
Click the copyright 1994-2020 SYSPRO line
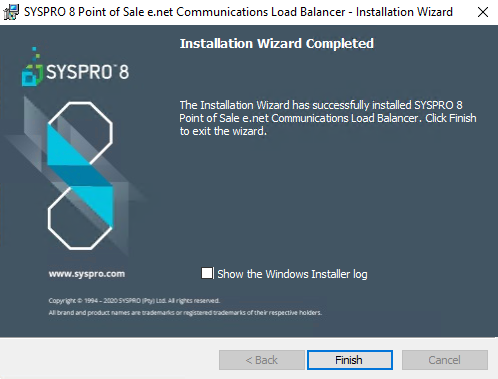[134, 301]
